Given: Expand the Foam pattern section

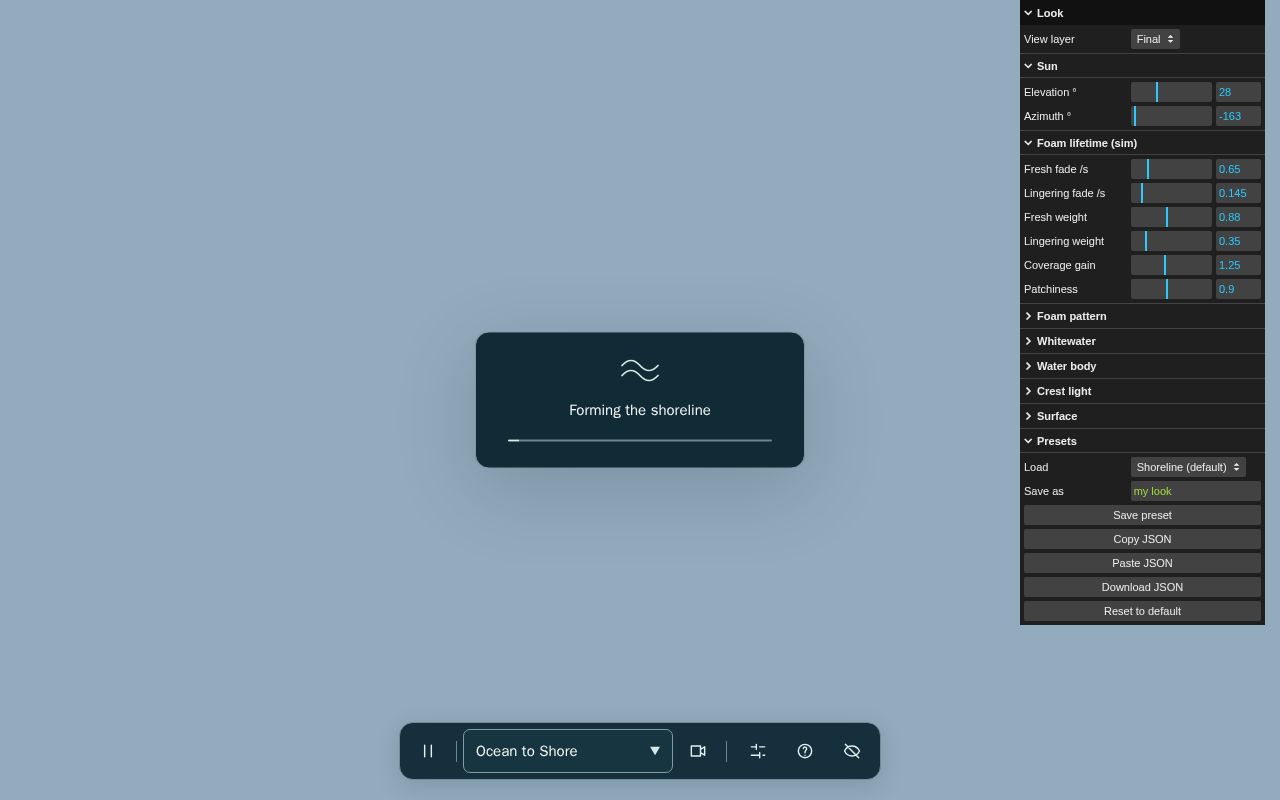Looking at the screenshot, I should point(1142,316).
